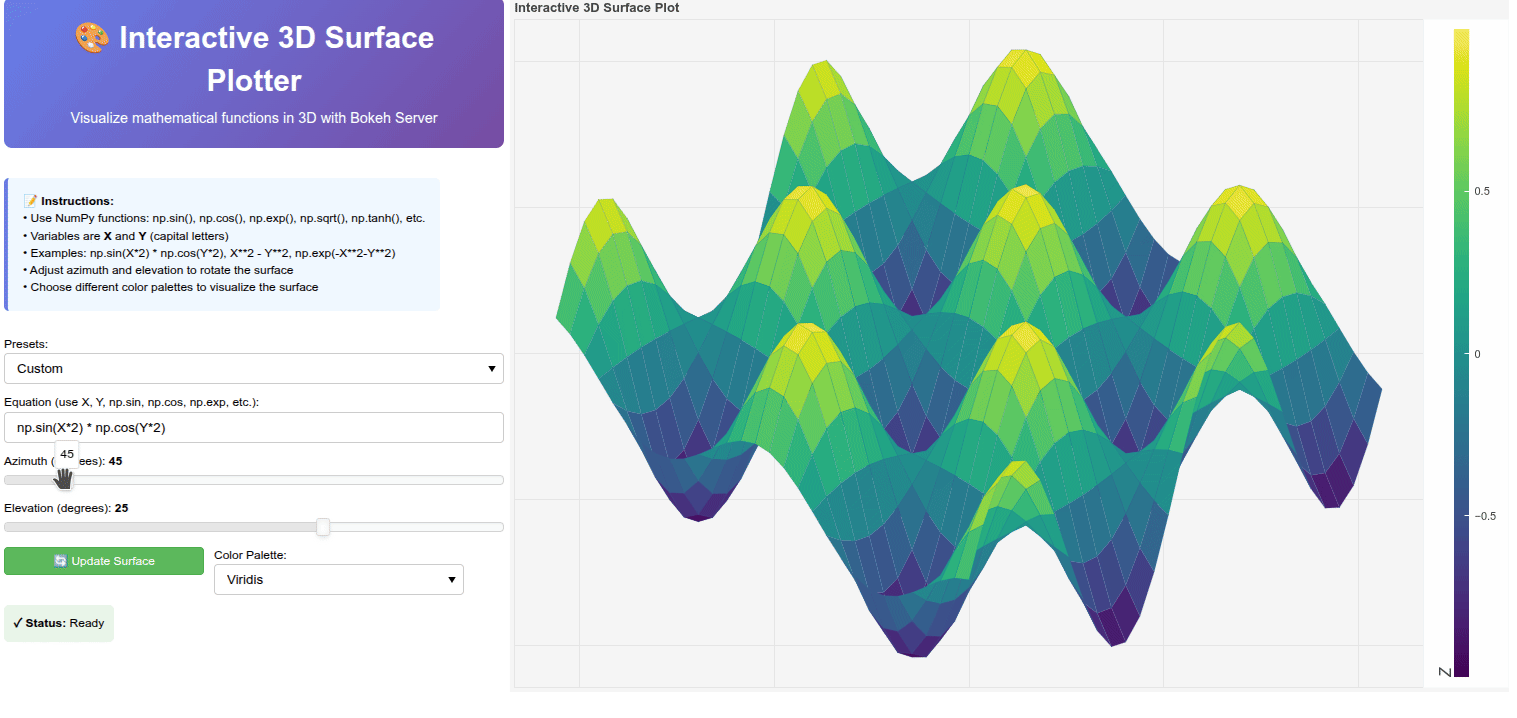Image resolution: width=1517 pixels, height=718 pixels.
Task: Click the 0.5 tick label on colorbar
Action: point(1482,191)
